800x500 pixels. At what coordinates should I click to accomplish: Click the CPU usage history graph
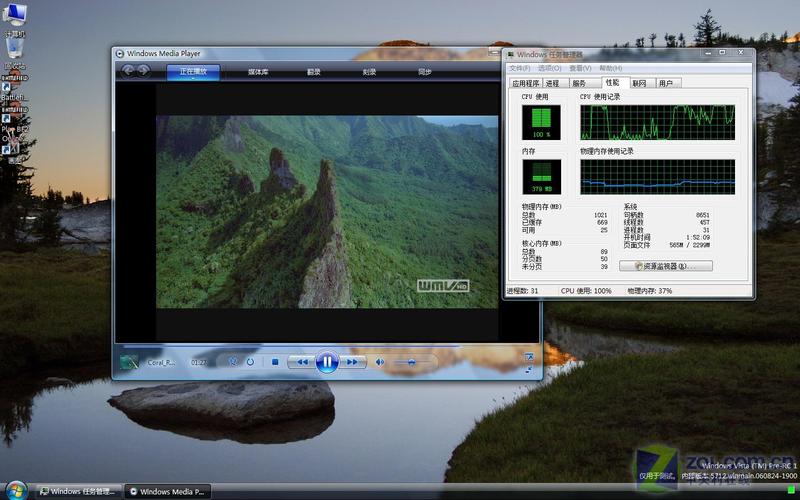658,122
